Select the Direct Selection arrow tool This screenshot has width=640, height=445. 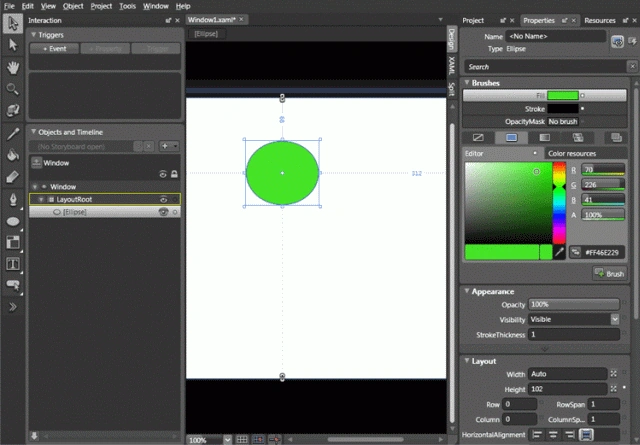[13, 44]
